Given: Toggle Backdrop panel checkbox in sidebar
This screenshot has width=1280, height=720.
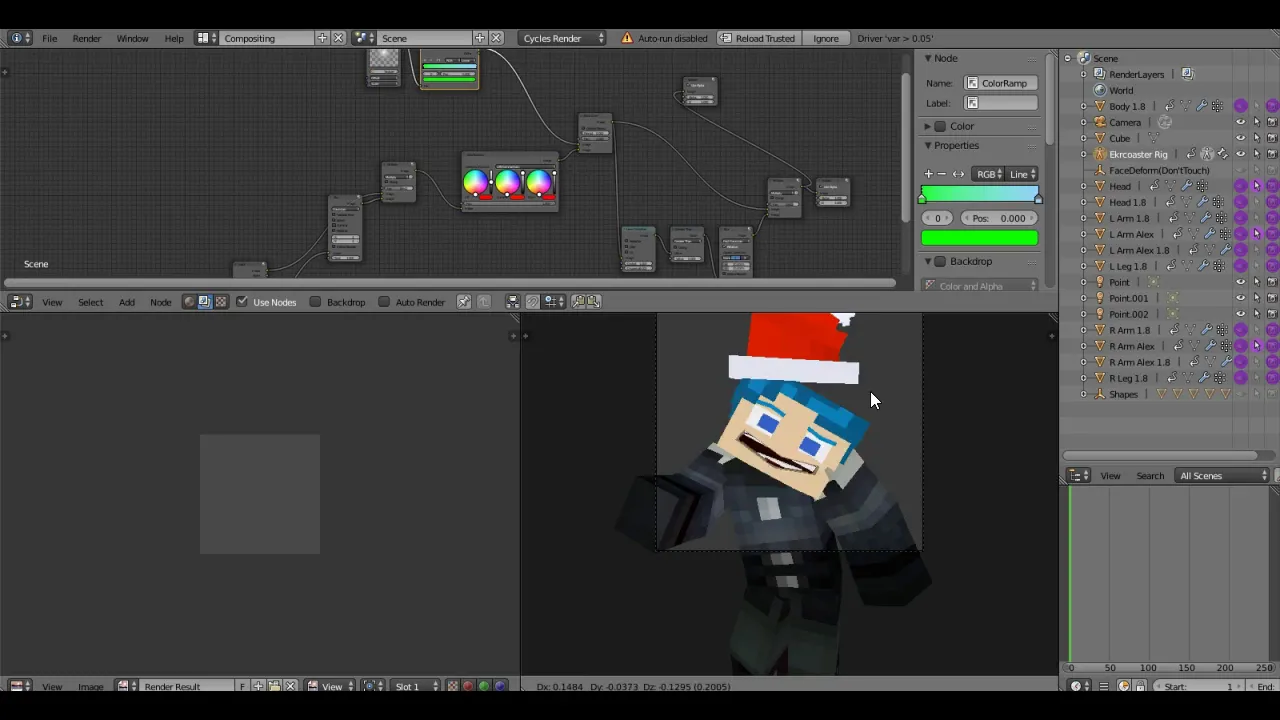Looking at the screenshot, I should click(940, 262).
